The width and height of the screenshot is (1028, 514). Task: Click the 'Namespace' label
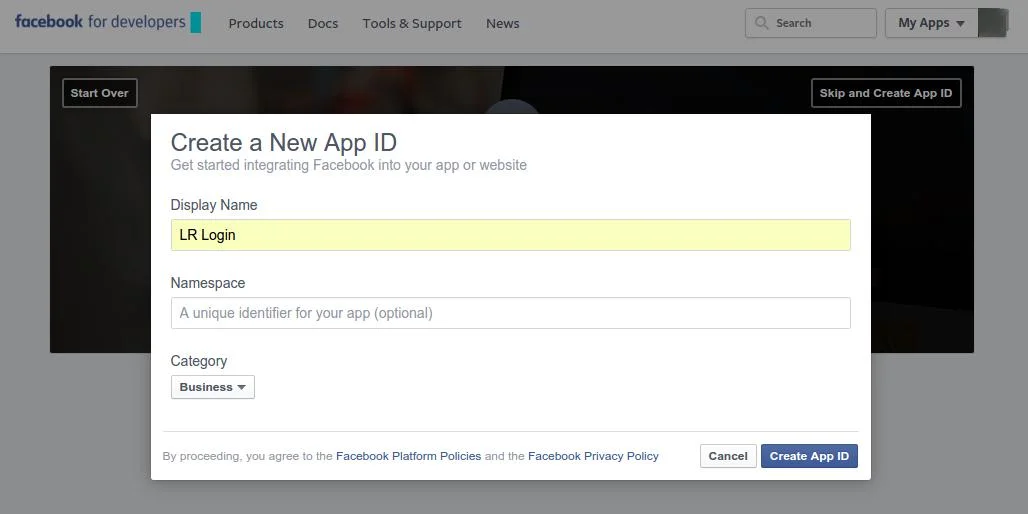coord(208,283)
